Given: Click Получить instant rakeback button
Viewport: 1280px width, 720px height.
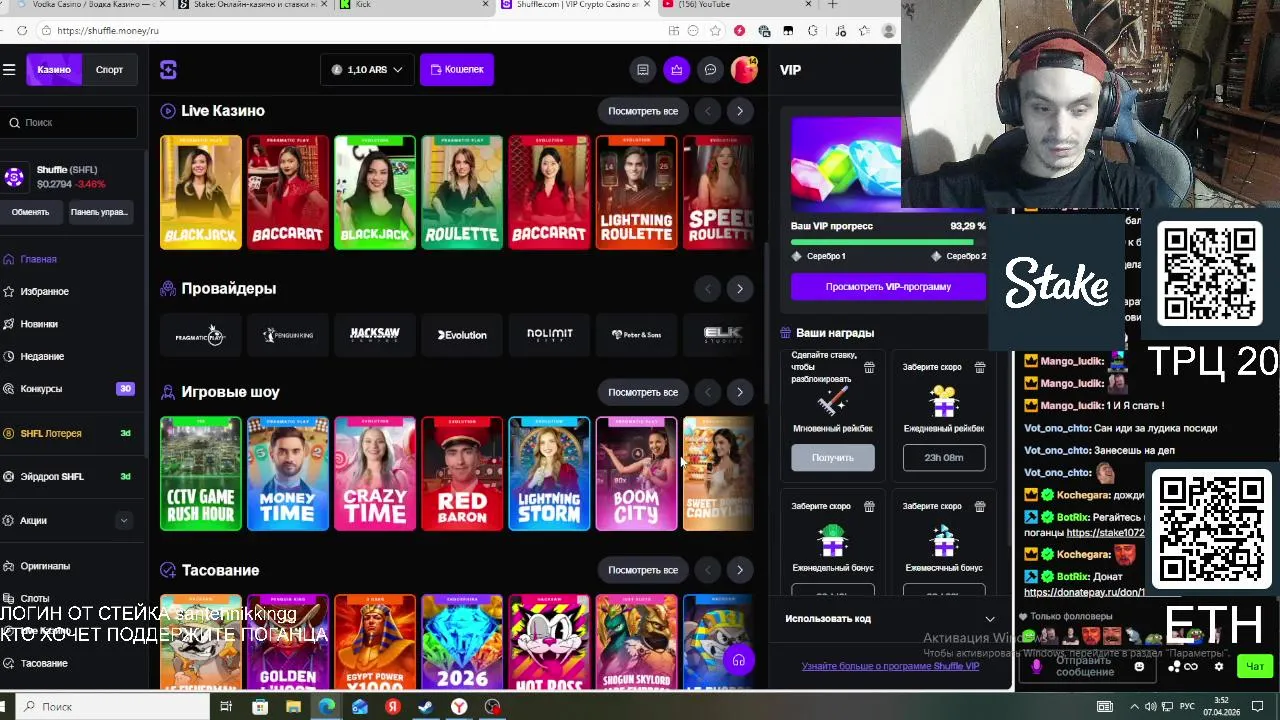Looking at the screenshot, I should point(833,458).
